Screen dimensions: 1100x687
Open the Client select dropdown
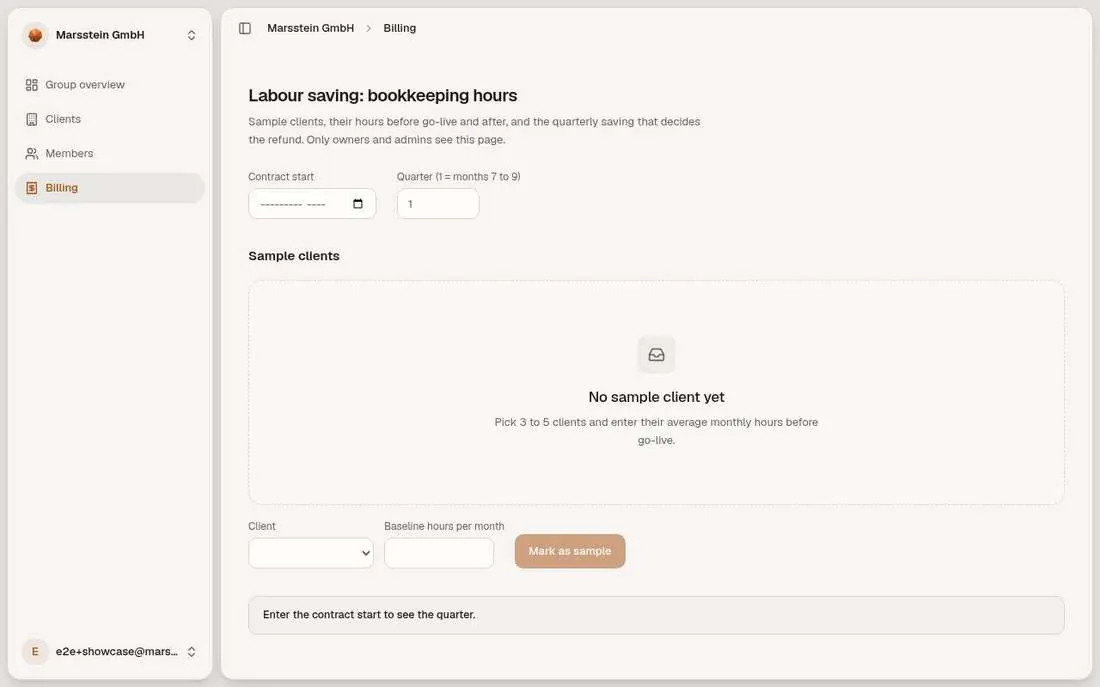[x=311, y=553]
